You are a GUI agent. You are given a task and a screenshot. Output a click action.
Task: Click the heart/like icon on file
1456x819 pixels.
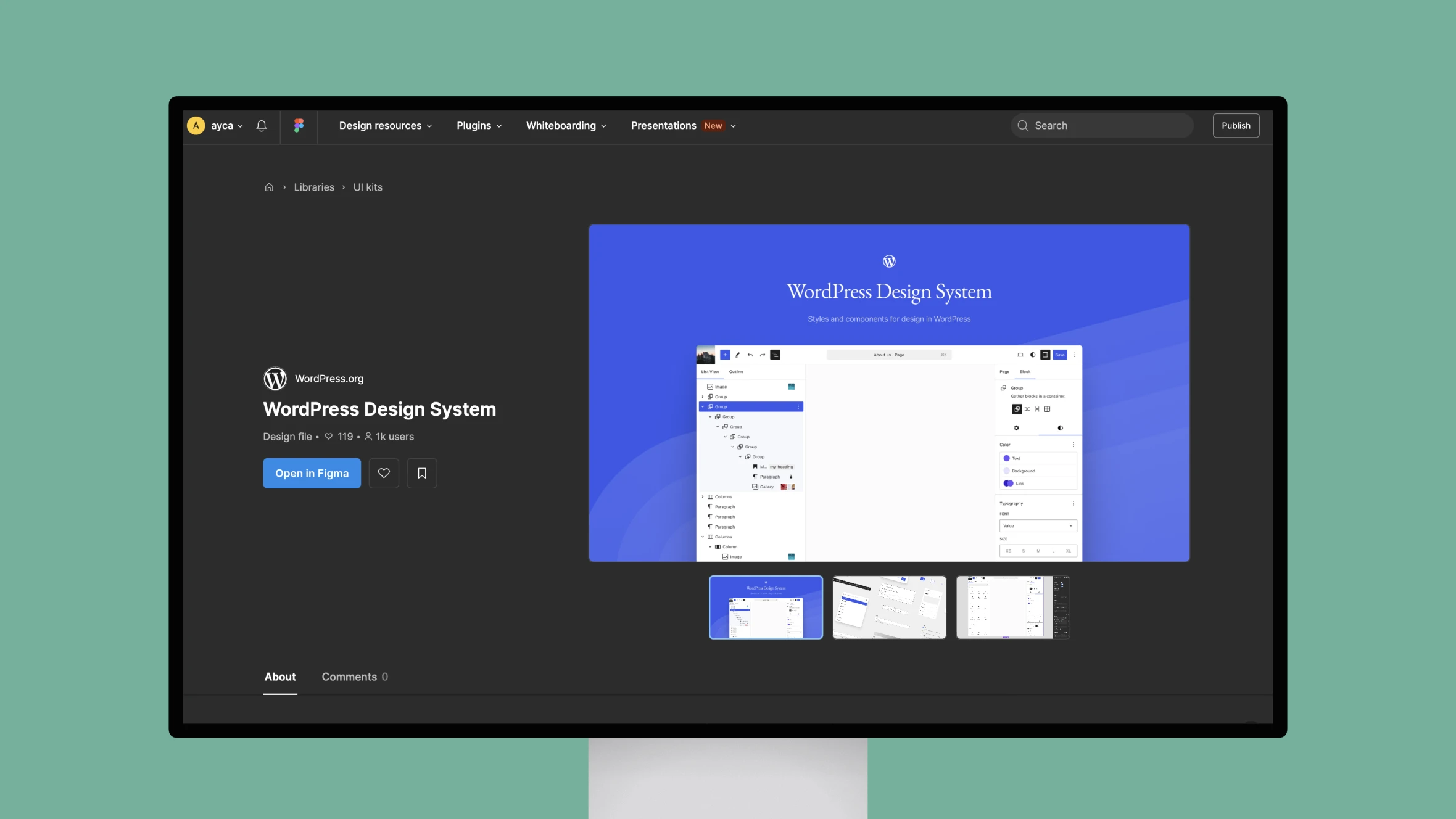click(x=383, y=473)
